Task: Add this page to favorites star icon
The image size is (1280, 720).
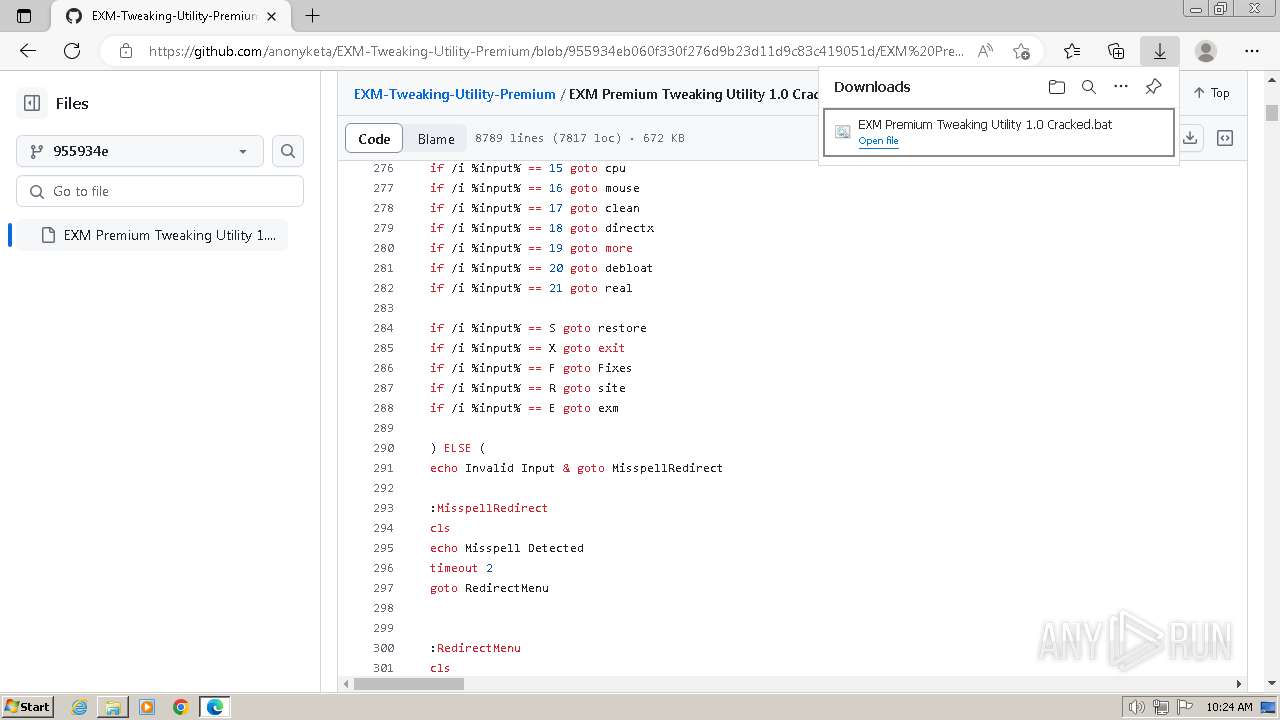Action: [1021, 51]
